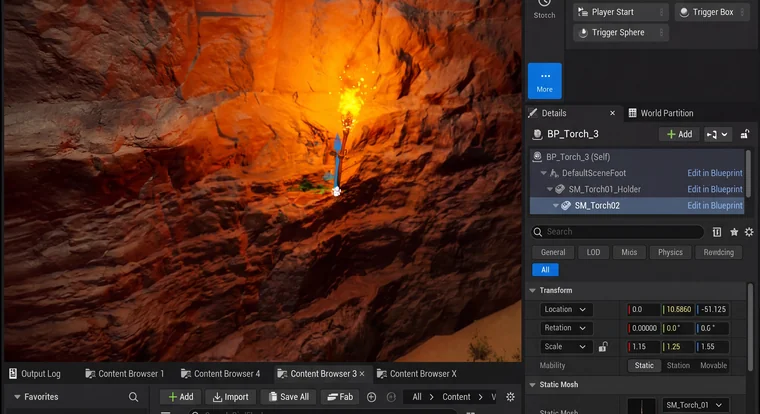Set Mobility to Stationary
Image resolution: width=760 pixels, height=414 pixels.
click(678, 366)
